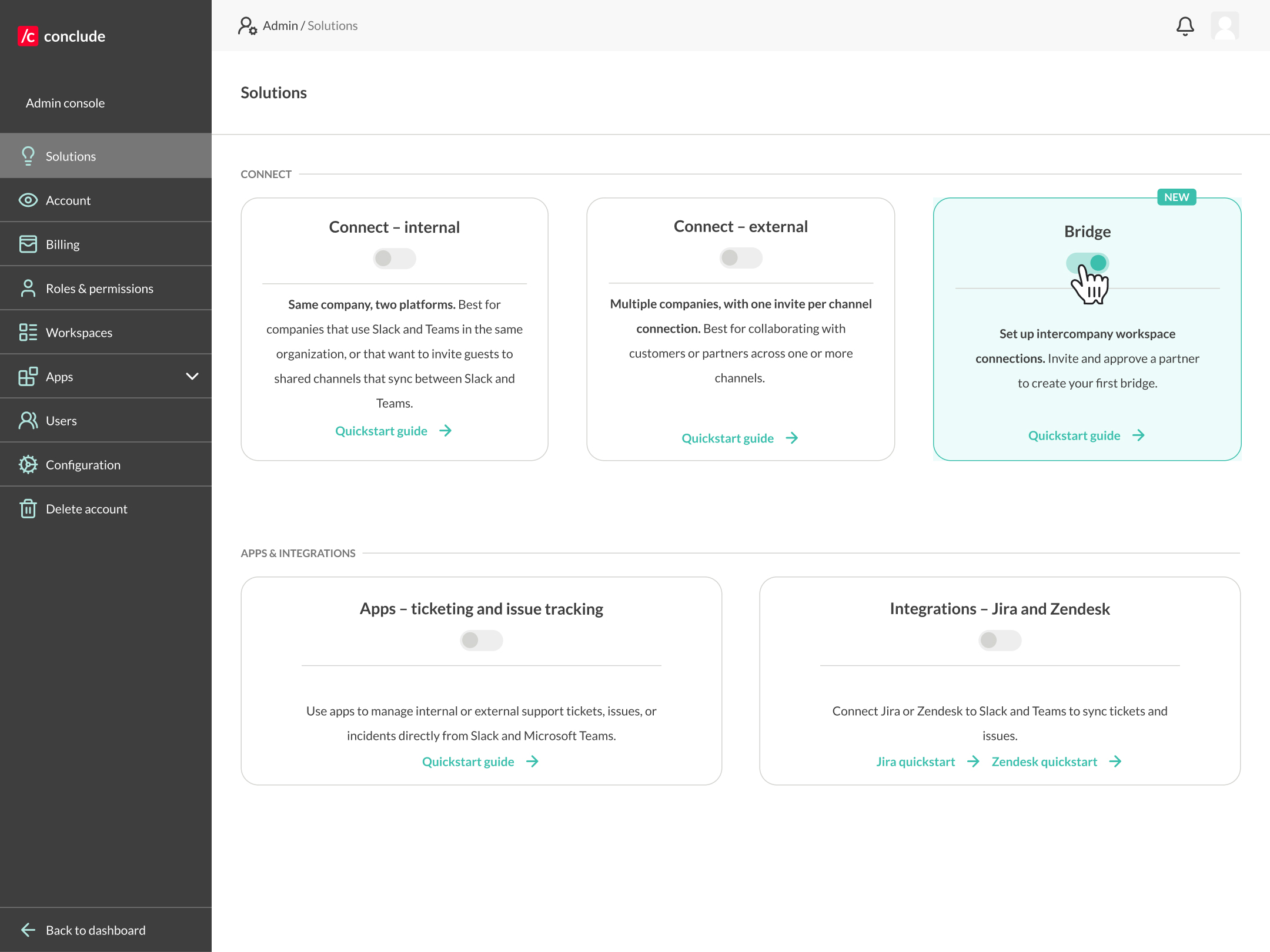Turn off the Bridge toggle
Viewport: 1270px width, 952px height.
[x=1087, y=263]
